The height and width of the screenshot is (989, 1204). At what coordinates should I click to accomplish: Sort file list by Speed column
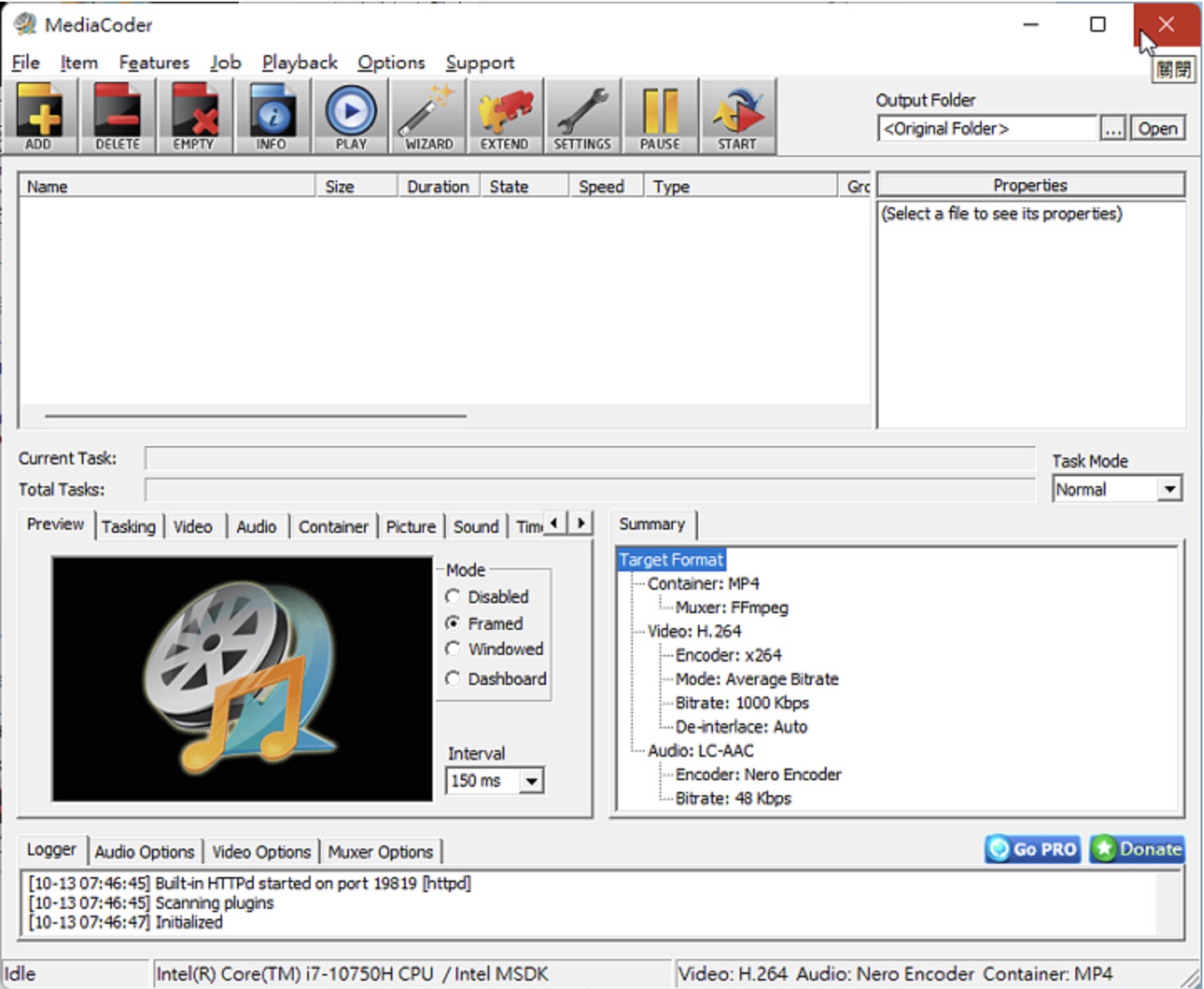click(x=606, y=186)
